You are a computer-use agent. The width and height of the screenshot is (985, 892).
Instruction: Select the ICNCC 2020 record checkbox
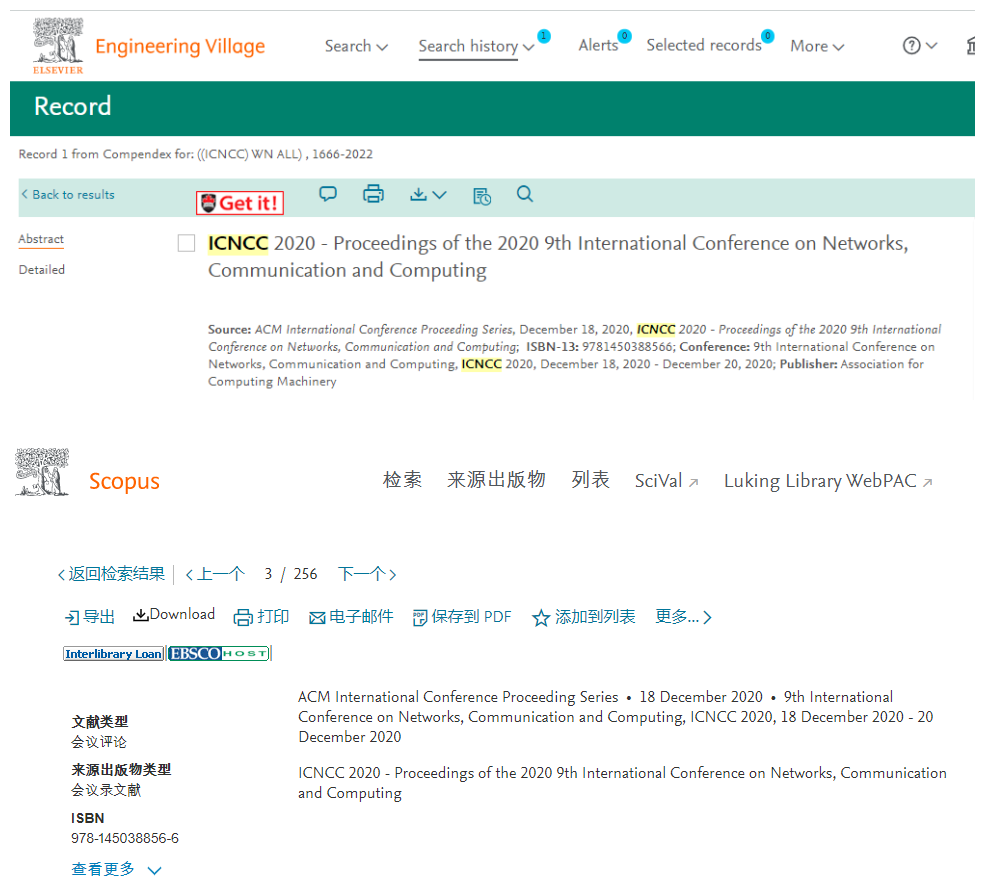point(187,243)
